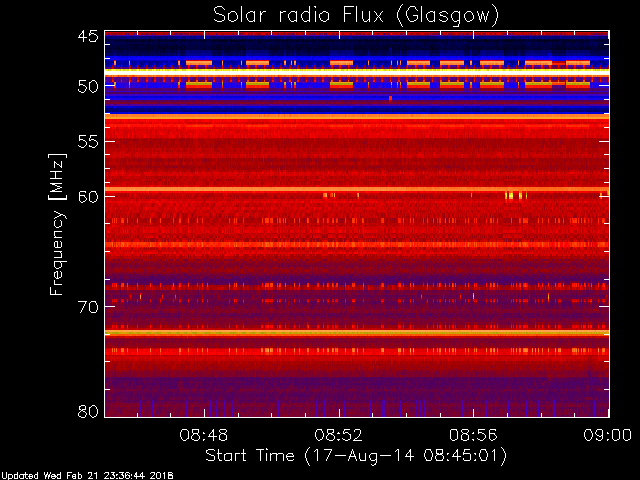Click the 'Updated Wed Feb 21' timestamp text
The width and height of the screenshot is (640, 480).
87,476
